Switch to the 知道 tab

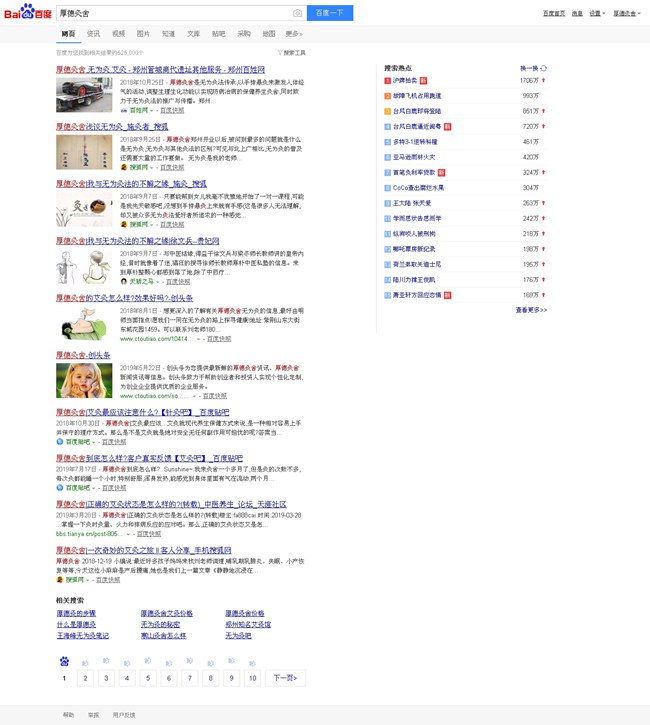[x=168, y=34]
